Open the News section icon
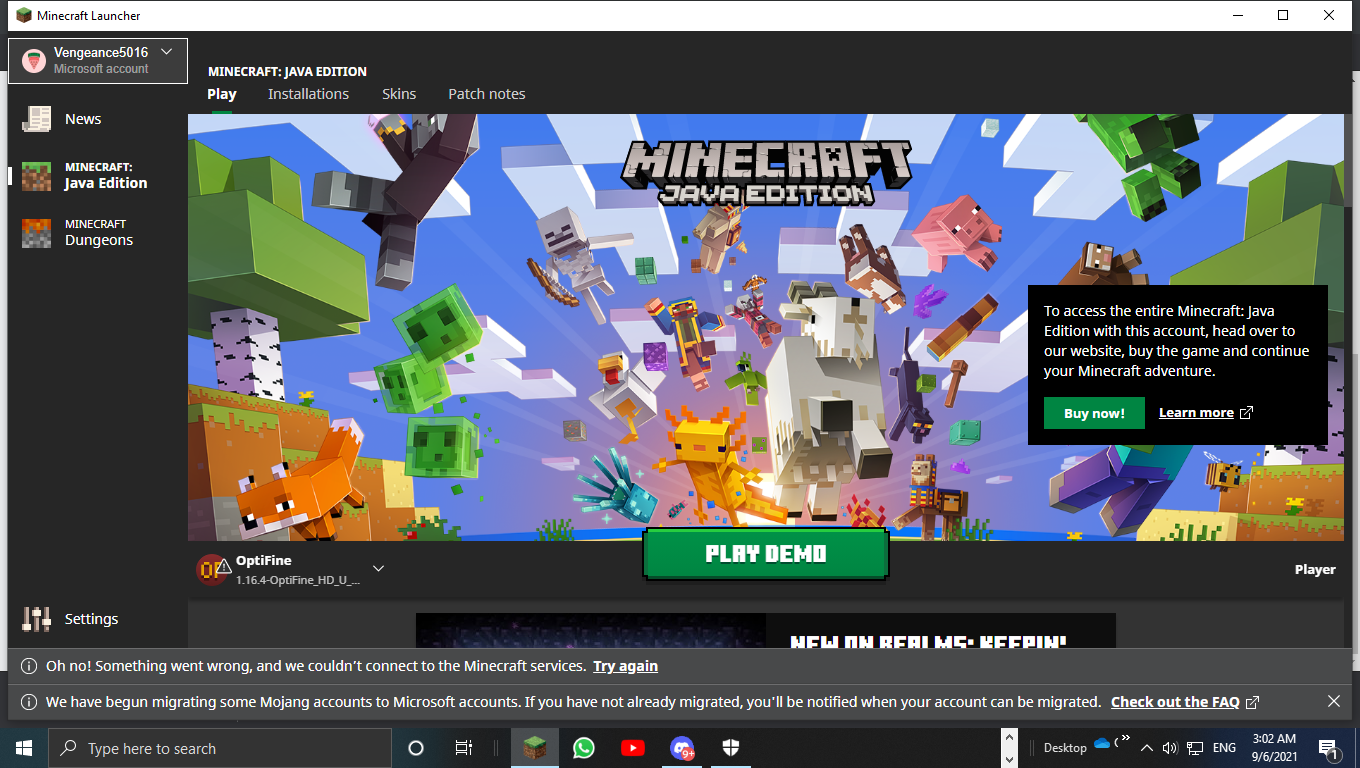 click(x=37, y=119)
